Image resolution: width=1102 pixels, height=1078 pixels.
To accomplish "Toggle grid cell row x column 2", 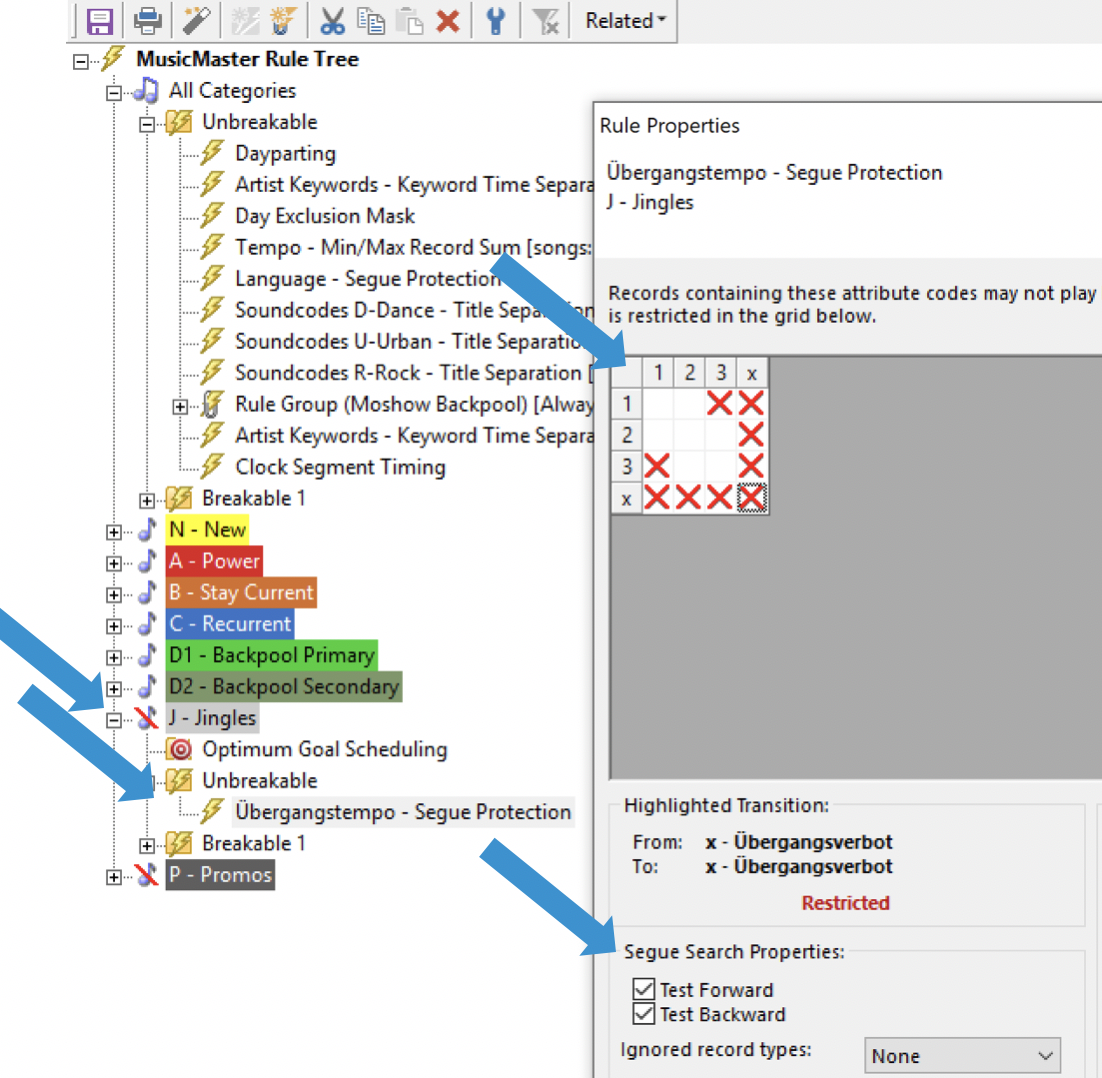I will (689, 498).
